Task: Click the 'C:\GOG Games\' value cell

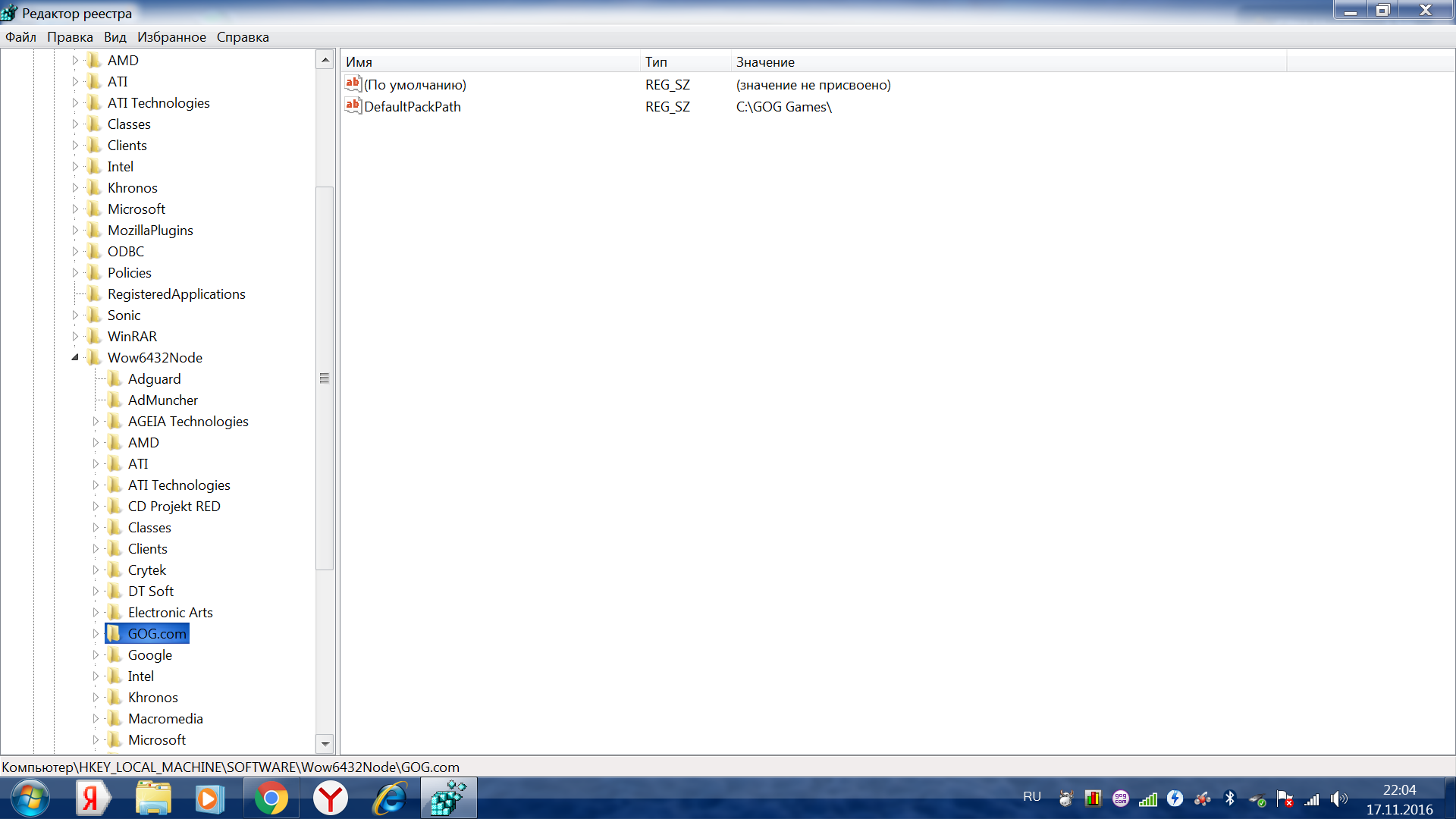Action: pos(783,107)
